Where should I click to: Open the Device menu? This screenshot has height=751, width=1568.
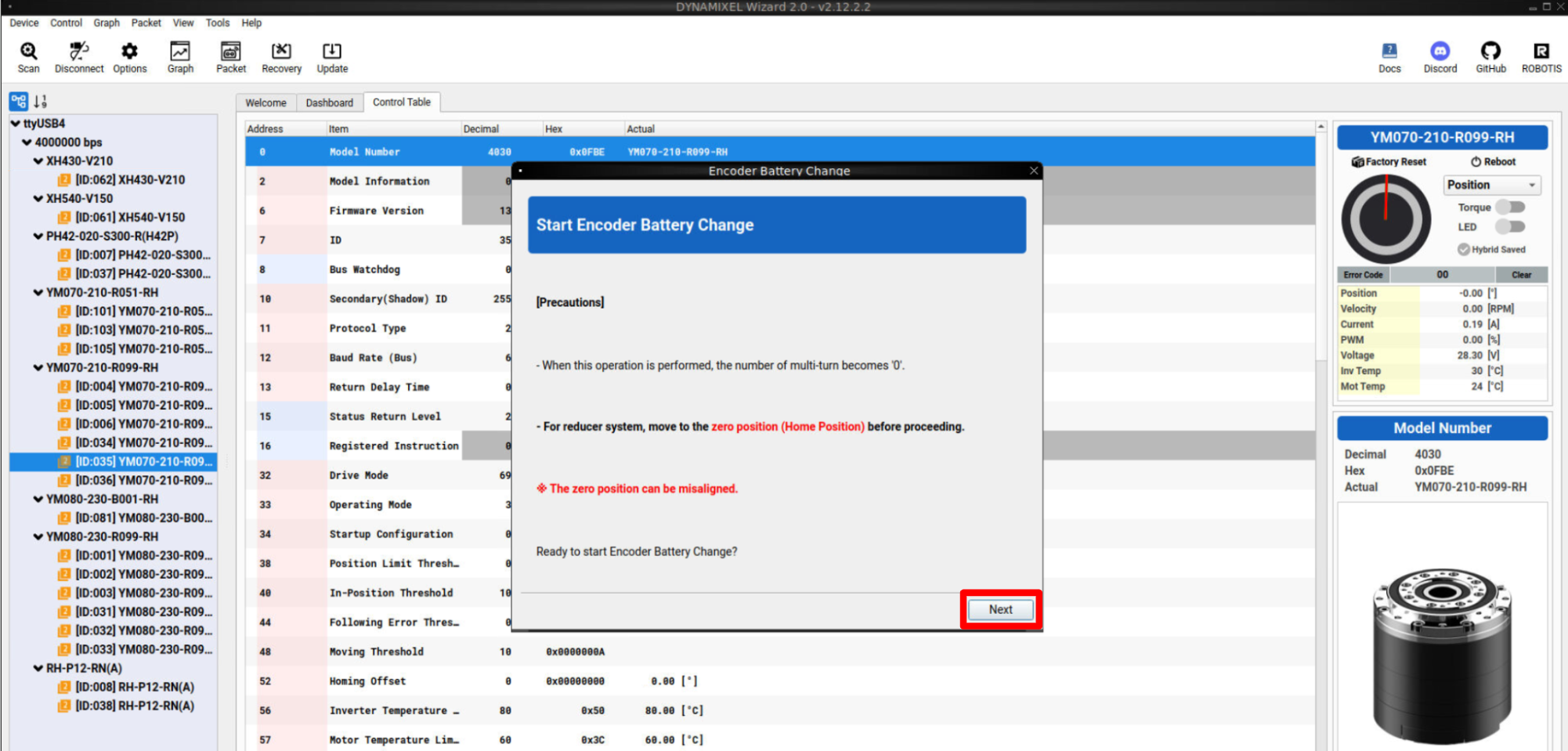(x=24, y=23)
